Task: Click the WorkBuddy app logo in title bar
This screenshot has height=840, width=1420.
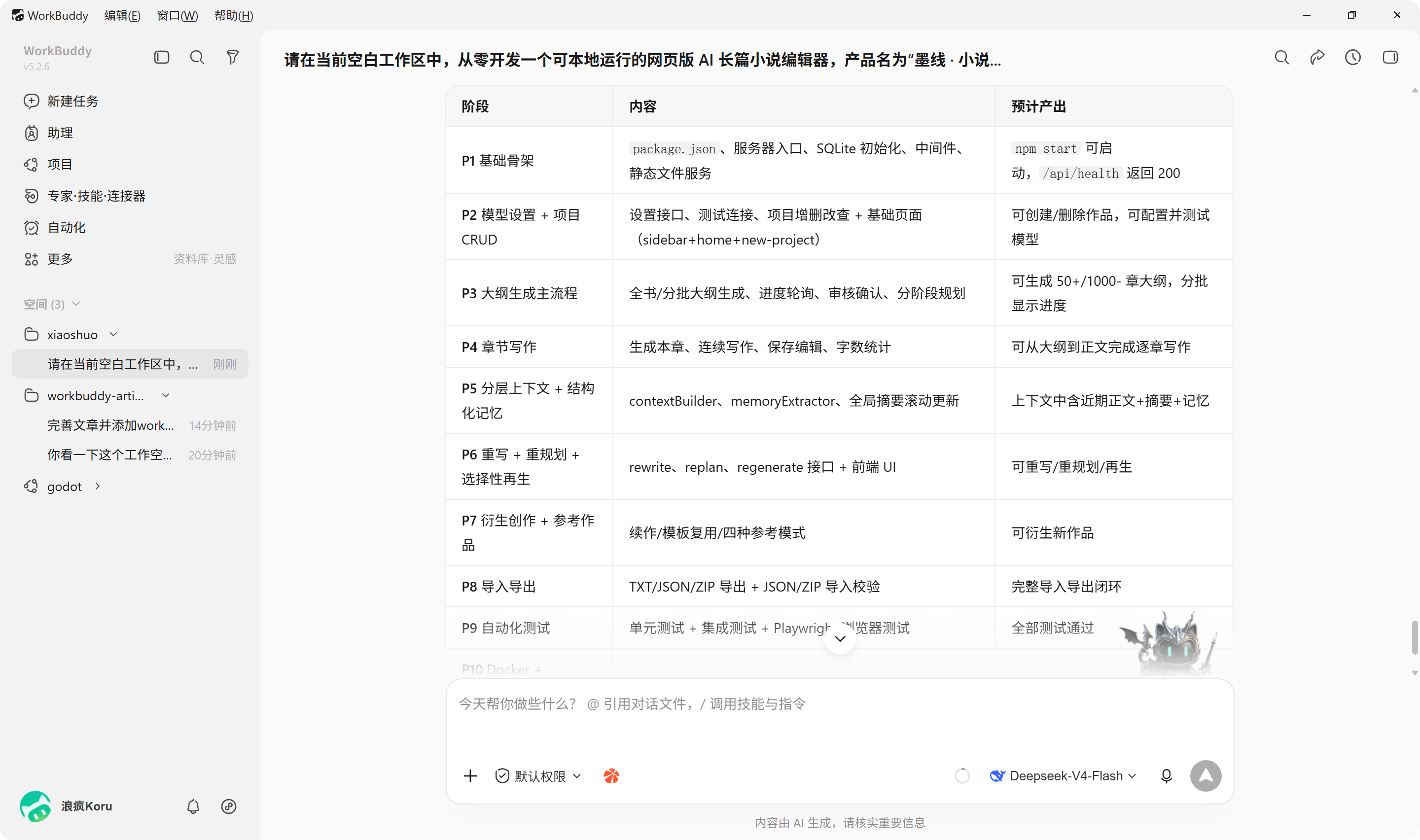Action: [18, 15]
